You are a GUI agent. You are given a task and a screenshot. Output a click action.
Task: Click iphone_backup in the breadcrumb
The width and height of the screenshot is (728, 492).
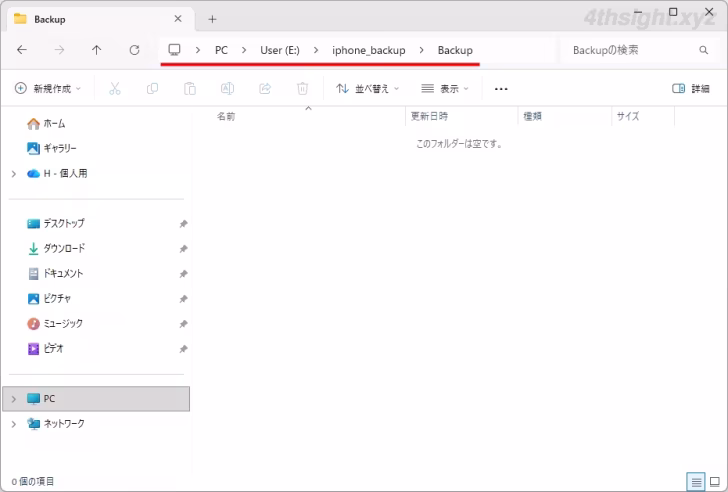pyautogui.click(x=369, y=50)
